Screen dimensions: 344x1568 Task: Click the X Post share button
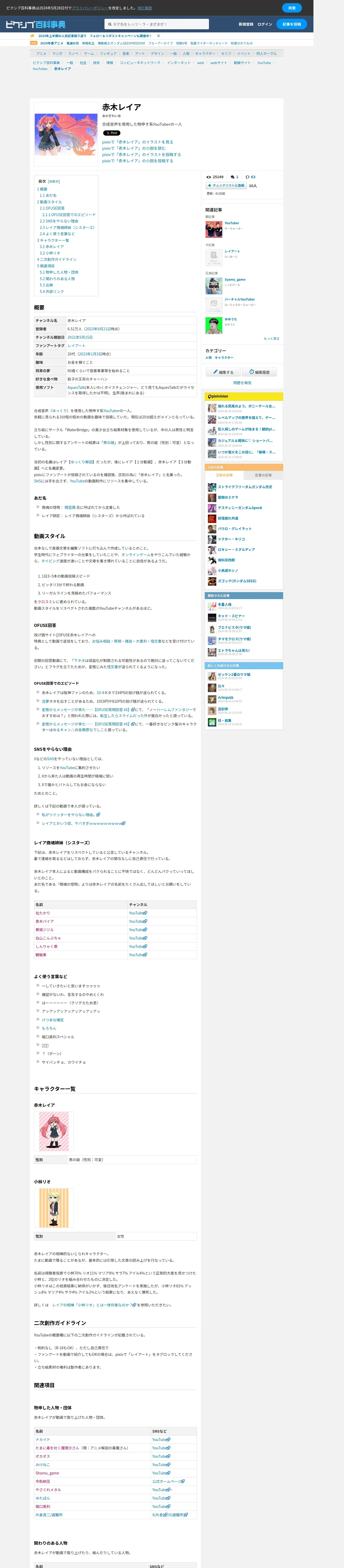point(112,133)
